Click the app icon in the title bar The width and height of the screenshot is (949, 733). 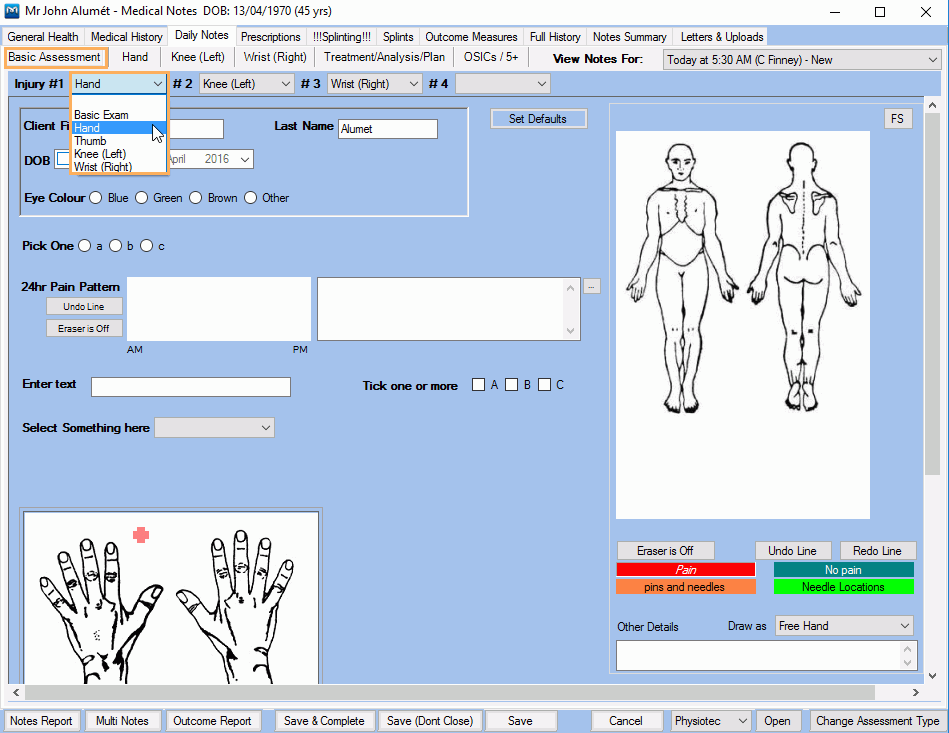pos(11,11)
